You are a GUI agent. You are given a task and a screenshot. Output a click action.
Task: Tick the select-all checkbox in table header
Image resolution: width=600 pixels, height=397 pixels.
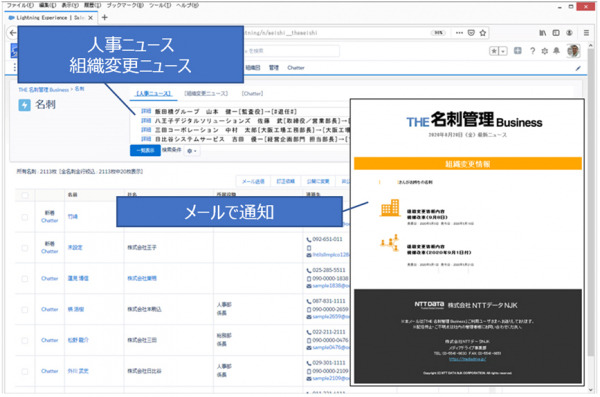tap(25, 195)
